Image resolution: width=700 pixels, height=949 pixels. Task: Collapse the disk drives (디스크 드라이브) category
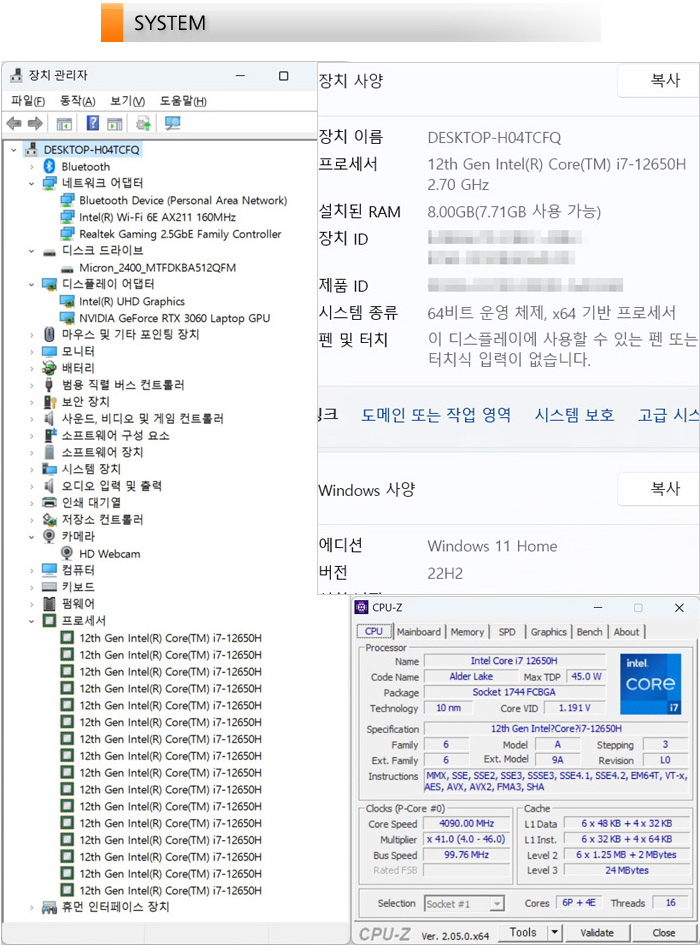pos(31,251)
